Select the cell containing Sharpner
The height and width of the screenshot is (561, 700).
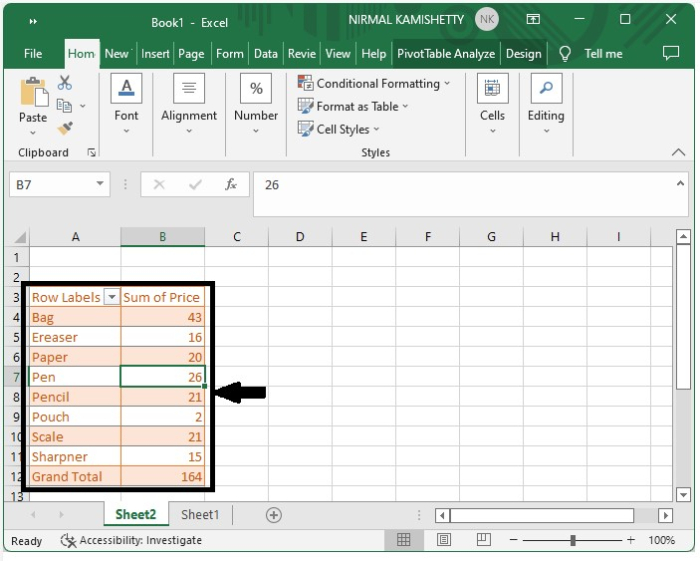click(x=75, y=457)
